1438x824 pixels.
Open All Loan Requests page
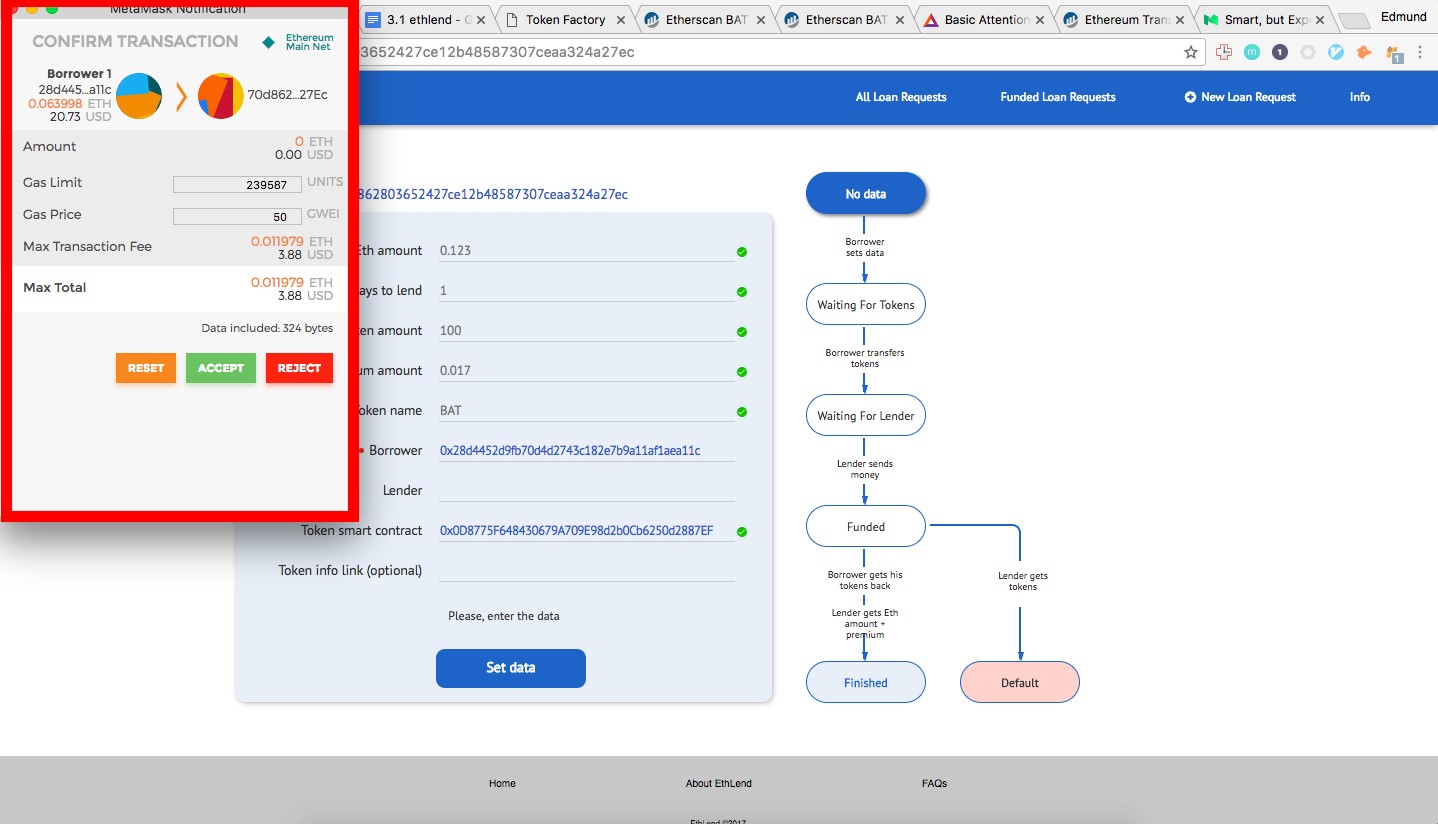click(901, 97)
